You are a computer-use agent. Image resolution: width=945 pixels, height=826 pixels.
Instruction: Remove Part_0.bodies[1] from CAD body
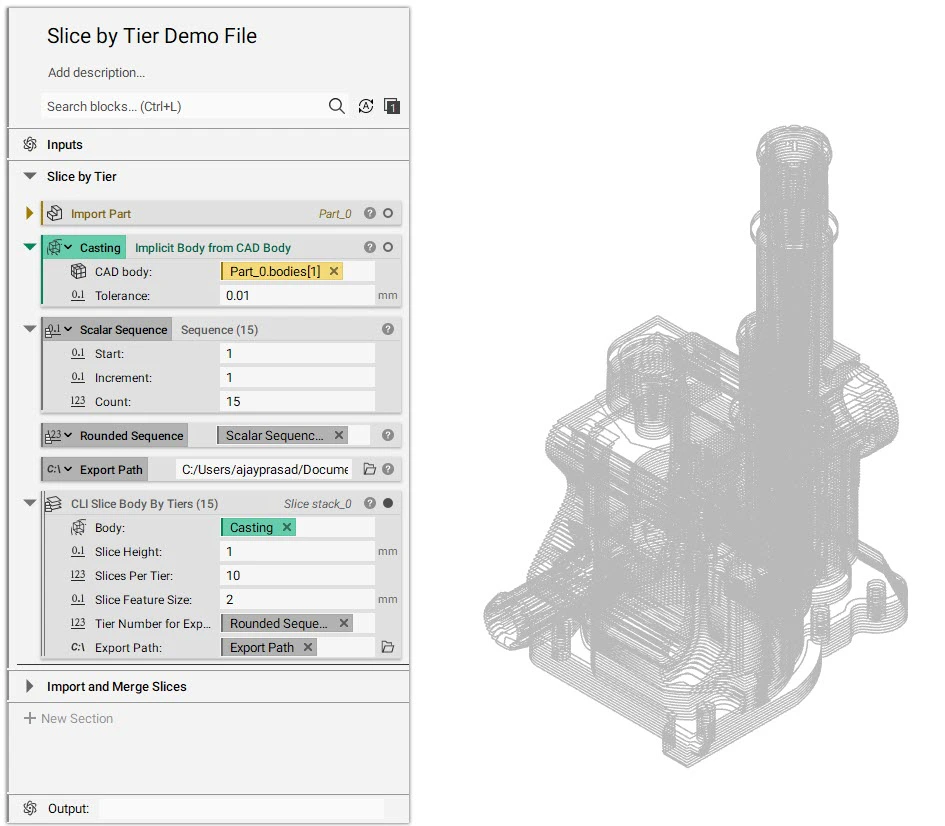(334, 271)
